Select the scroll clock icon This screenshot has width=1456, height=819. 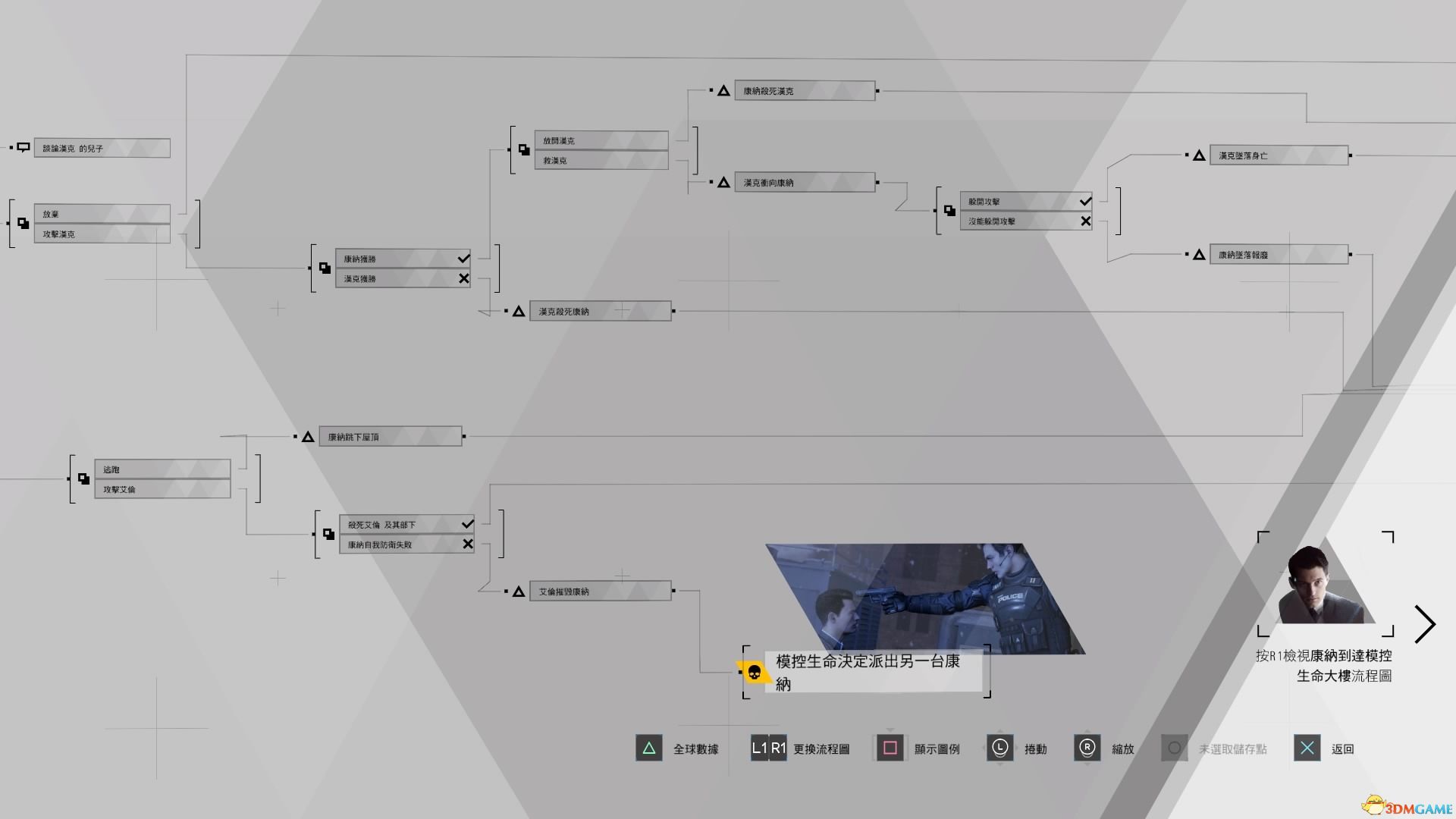click(x=1000, y=747)
